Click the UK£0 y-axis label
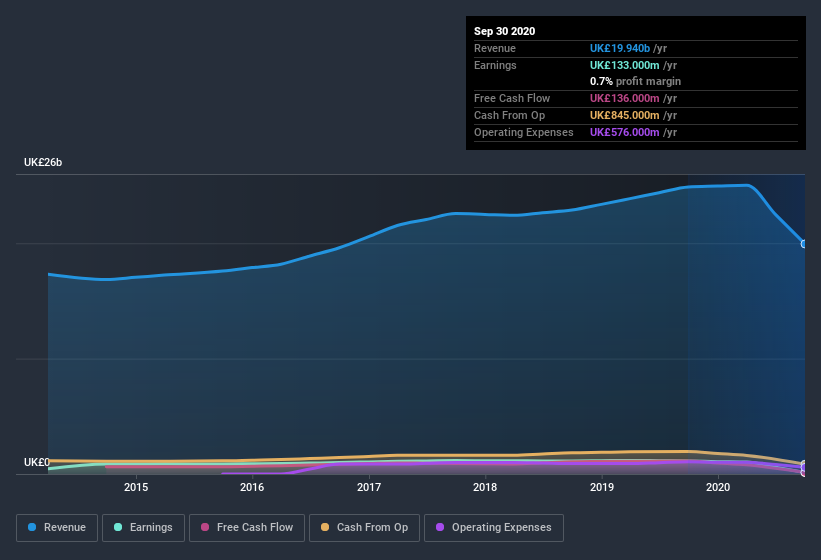The height and width of the screenshot is (560, 821). (x=37, y=462)
